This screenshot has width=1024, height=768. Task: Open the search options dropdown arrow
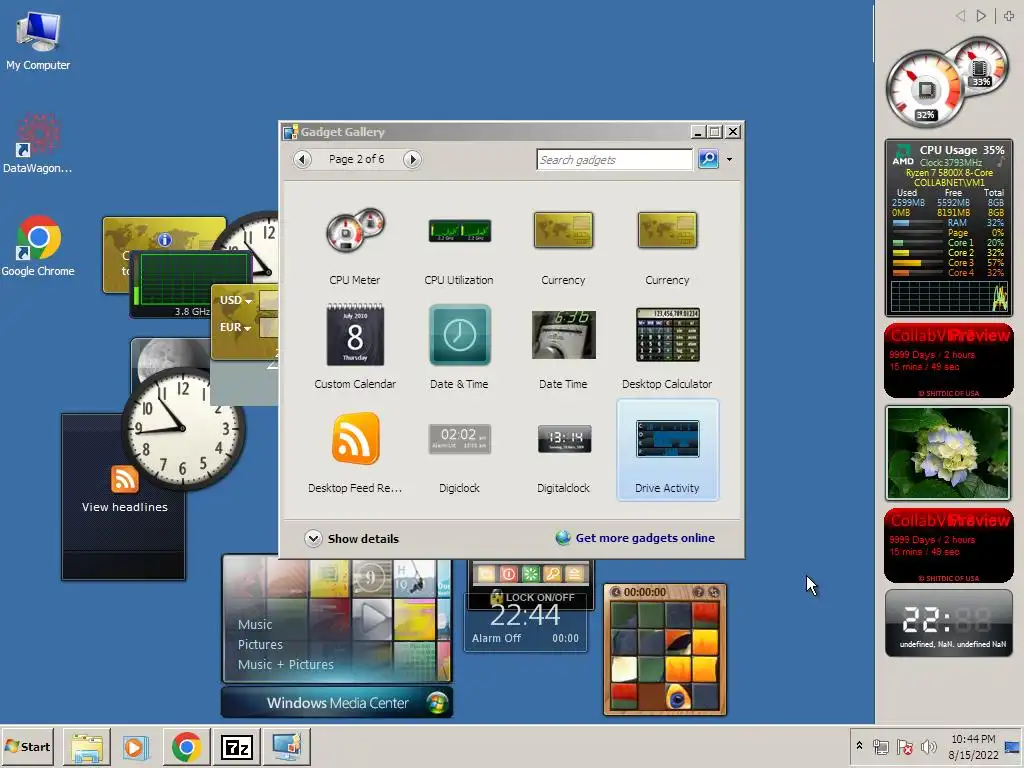(729, 159)
